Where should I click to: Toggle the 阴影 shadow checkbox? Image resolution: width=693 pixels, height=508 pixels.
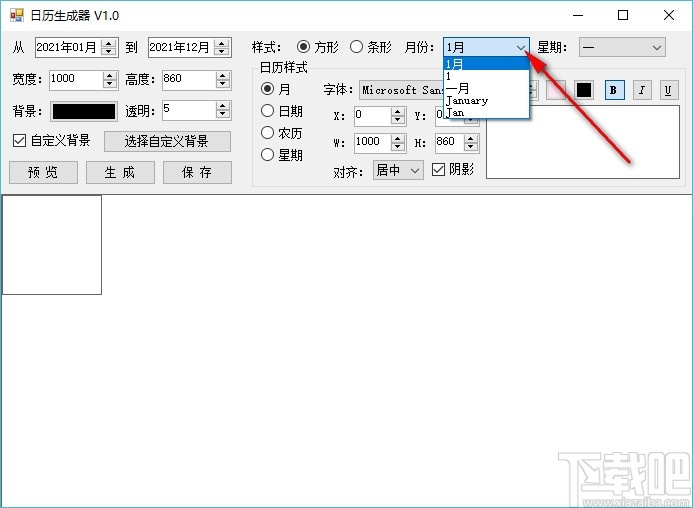tap(438, 169)
